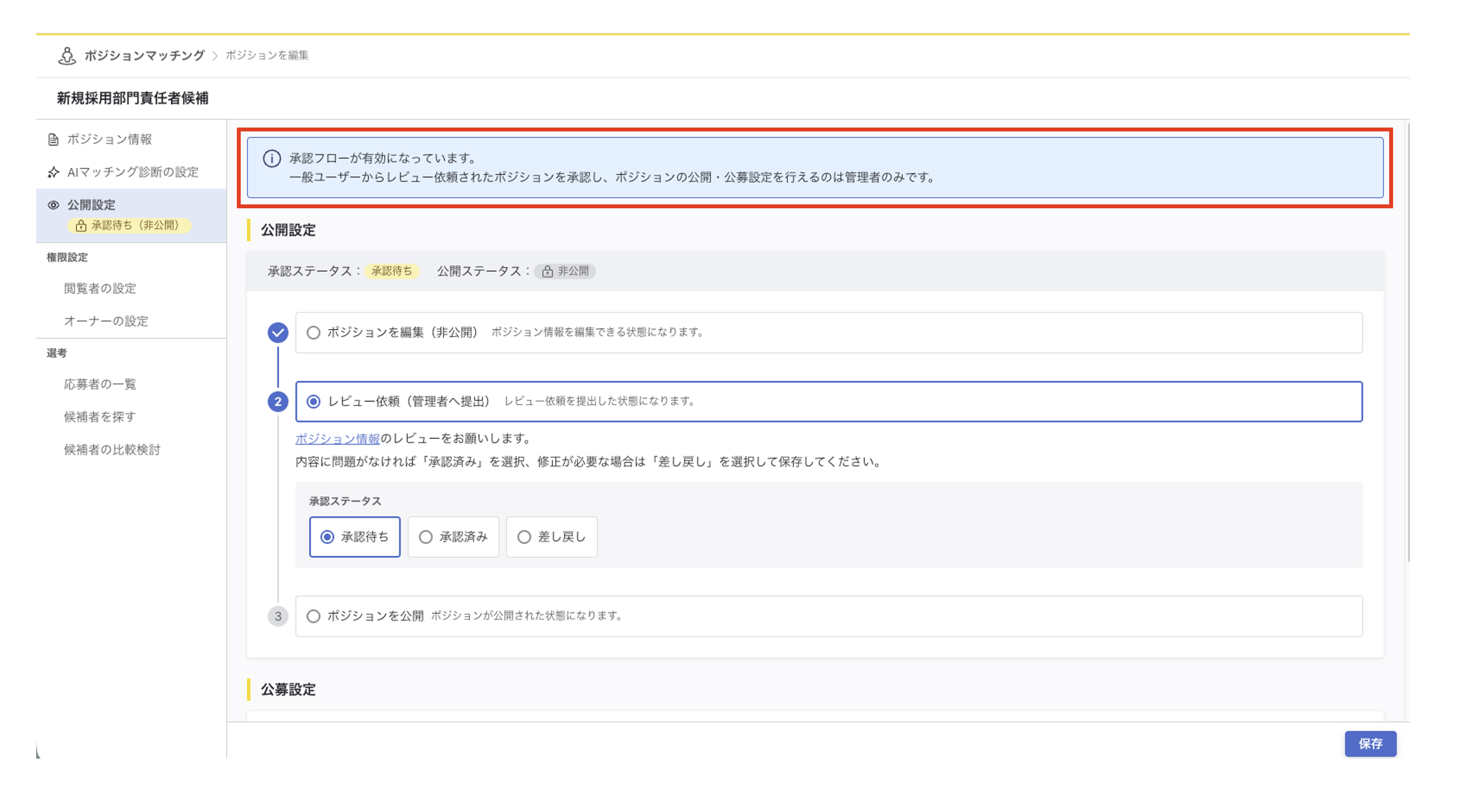Click the document icon beside ポジション情報
This screenshot has height=812, width=1480.
click(53, 140)
